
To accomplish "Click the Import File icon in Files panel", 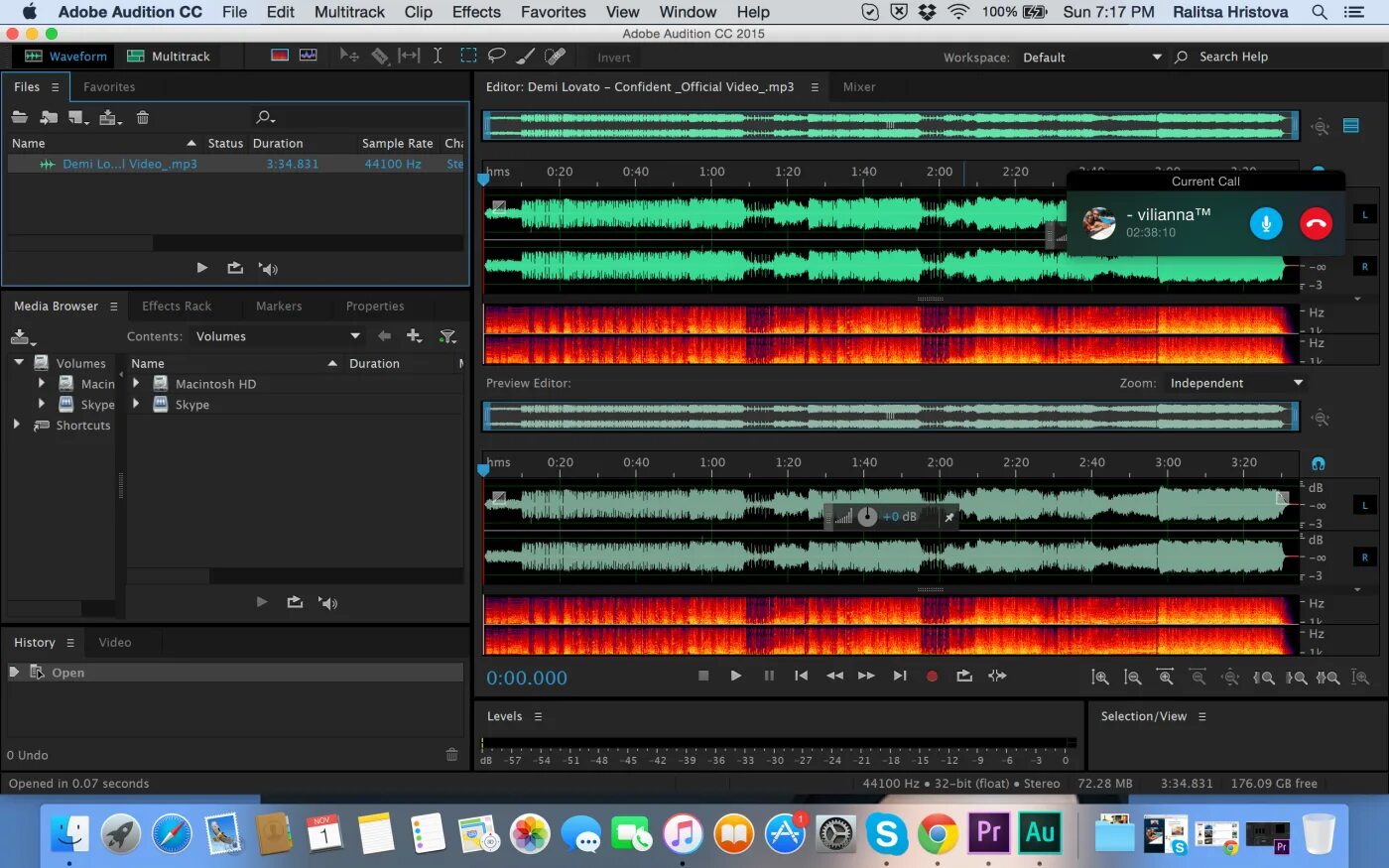I will (49, 117).
